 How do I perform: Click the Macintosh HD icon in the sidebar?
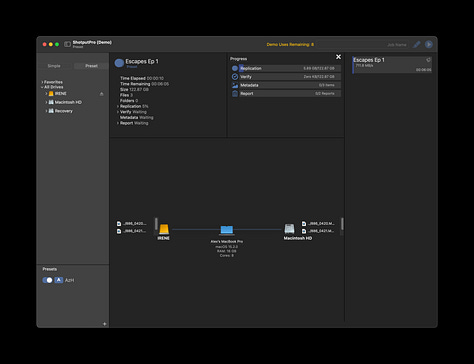tap(51, 102)
